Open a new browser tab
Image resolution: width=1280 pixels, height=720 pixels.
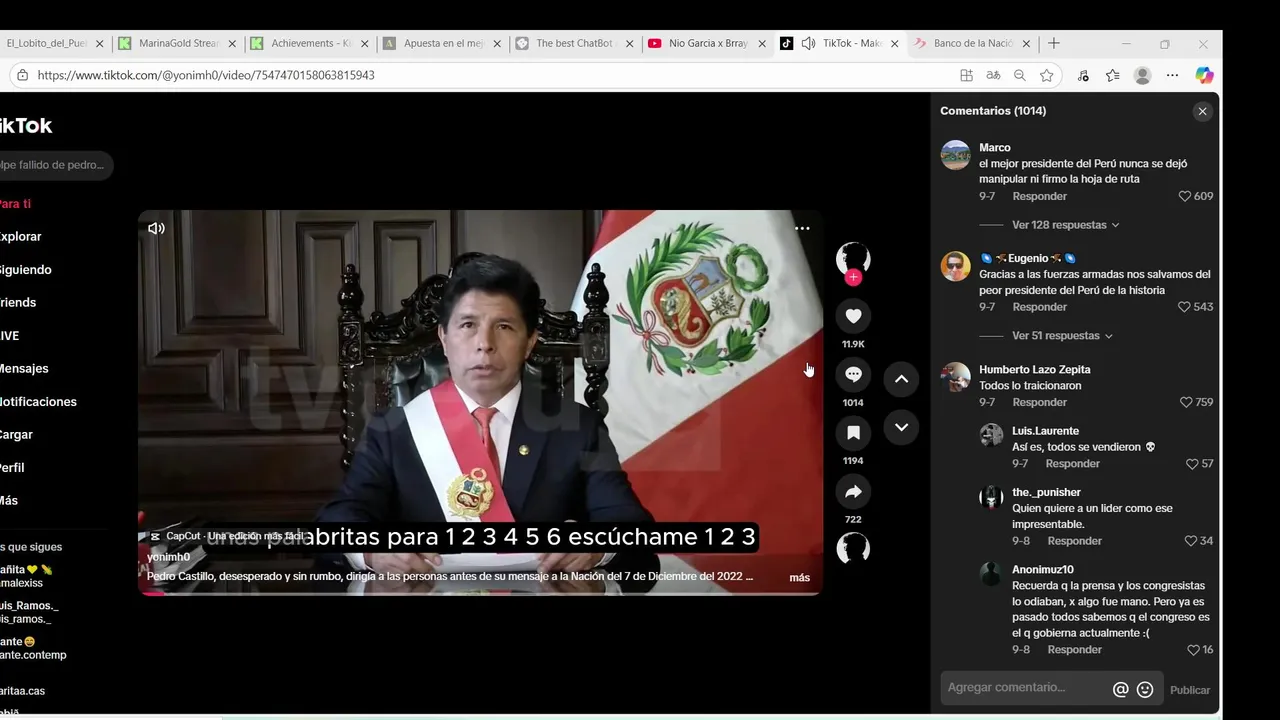(1053, 44)
